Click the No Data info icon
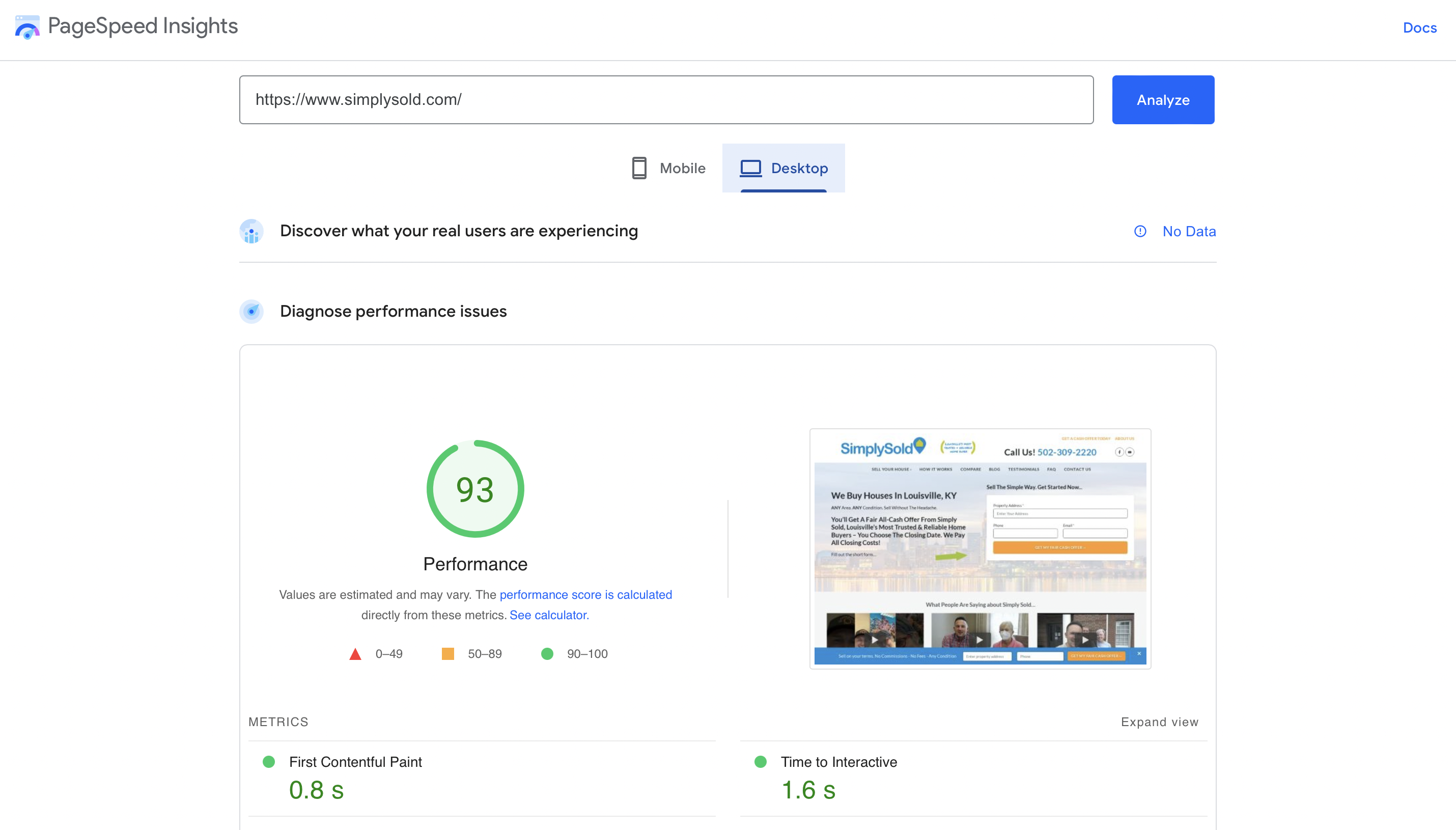This screenshot has width=1456, height=830. click(x=1140, y=232)
